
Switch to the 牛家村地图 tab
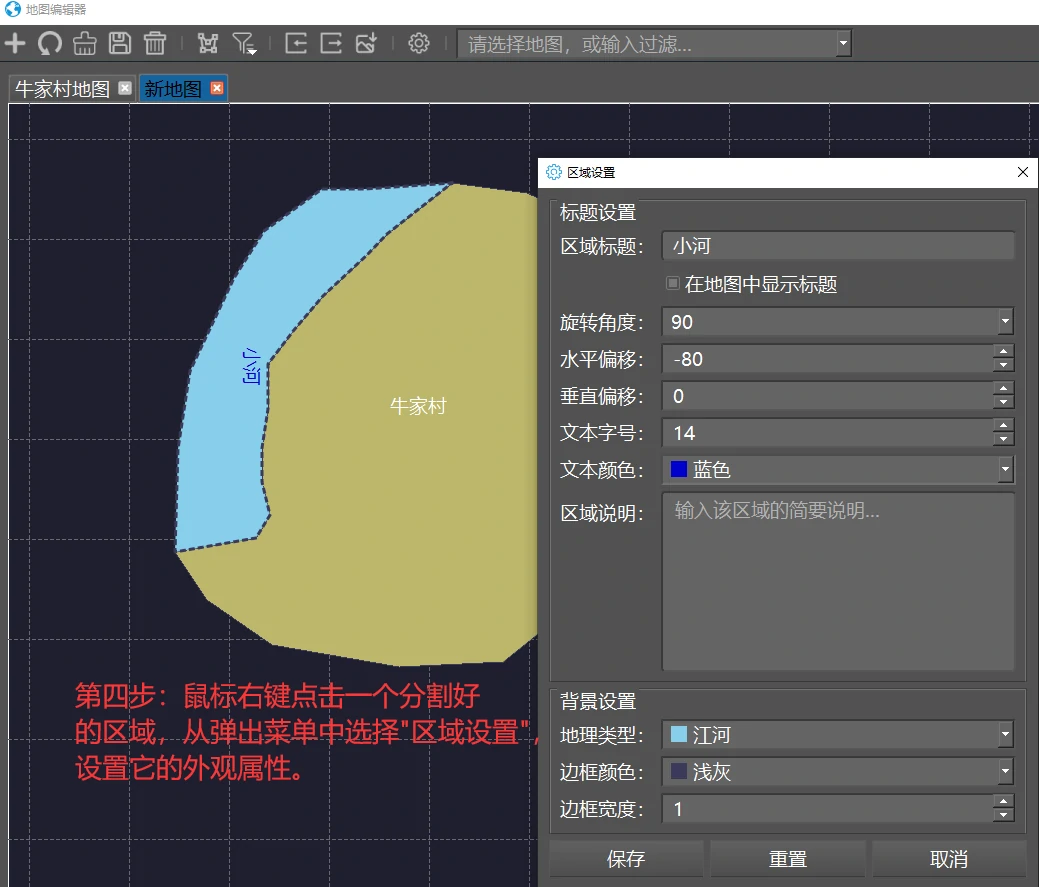click(x=62, y=89)
